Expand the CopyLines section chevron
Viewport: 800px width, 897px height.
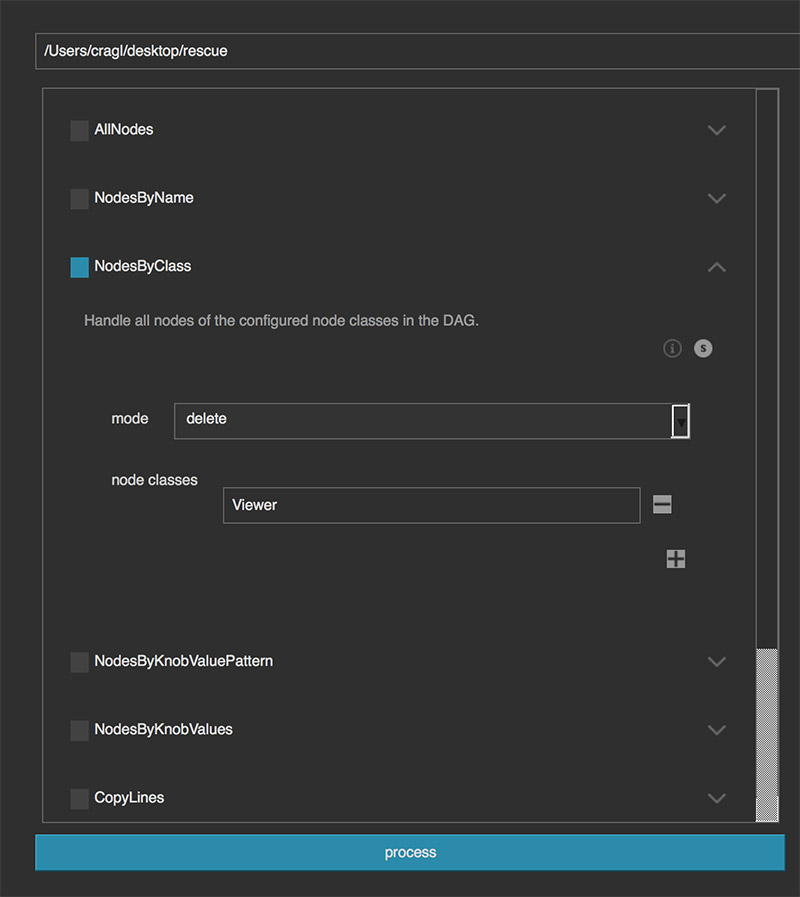click(x=716, y=798)
